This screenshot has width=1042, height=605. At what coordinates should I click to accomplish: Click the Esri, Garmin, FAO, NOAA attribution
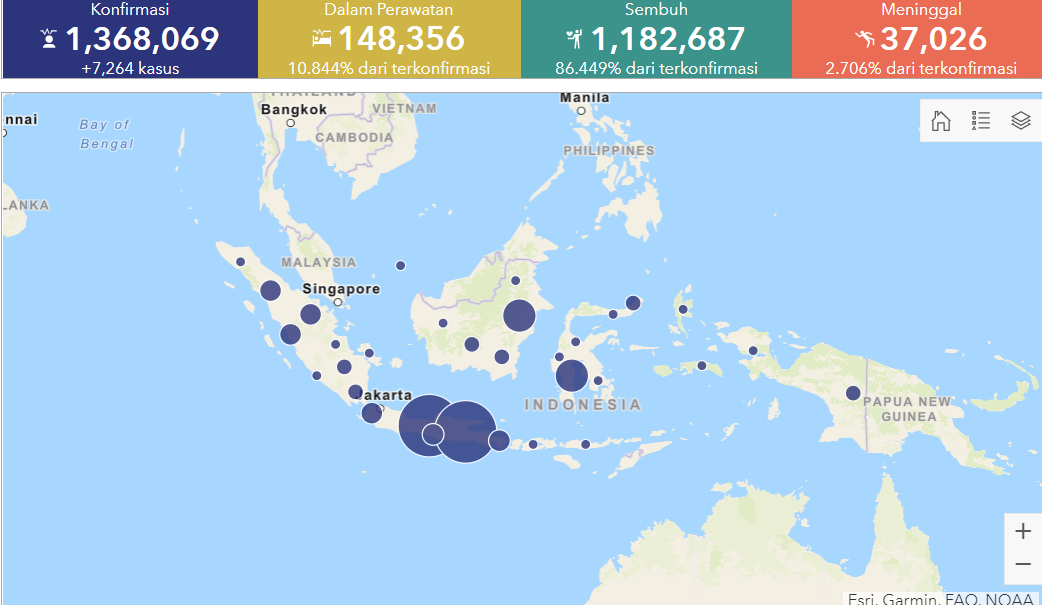[941, 598]
